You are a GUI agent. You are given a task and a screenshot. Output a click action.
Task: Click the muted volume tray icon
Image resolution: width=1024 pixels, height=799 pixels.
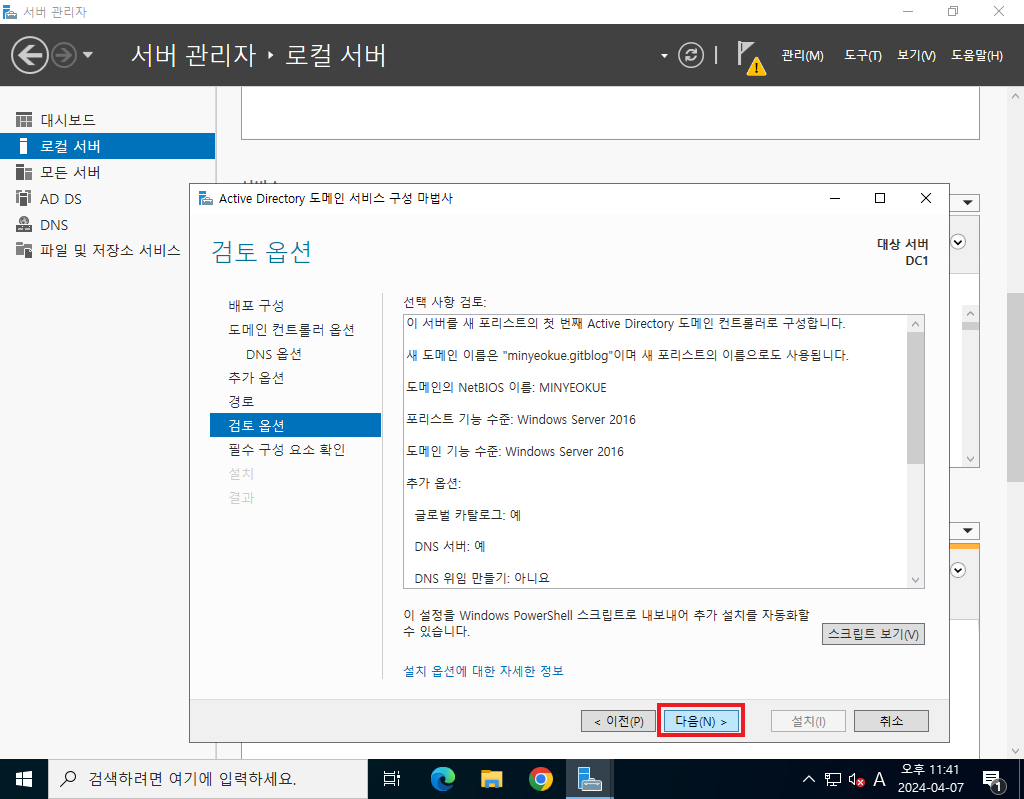(856, 779)
